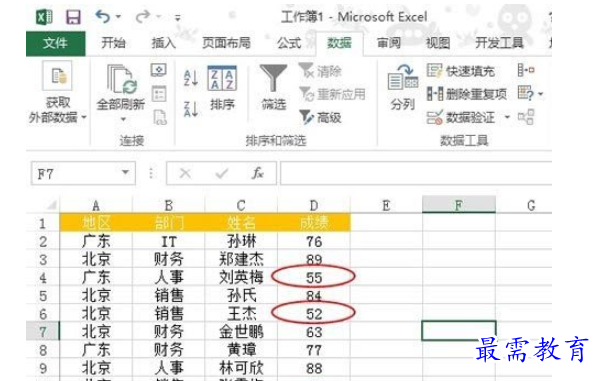Select column A header
The height and width of the screenshot is (381, 597).
point(96,206)
